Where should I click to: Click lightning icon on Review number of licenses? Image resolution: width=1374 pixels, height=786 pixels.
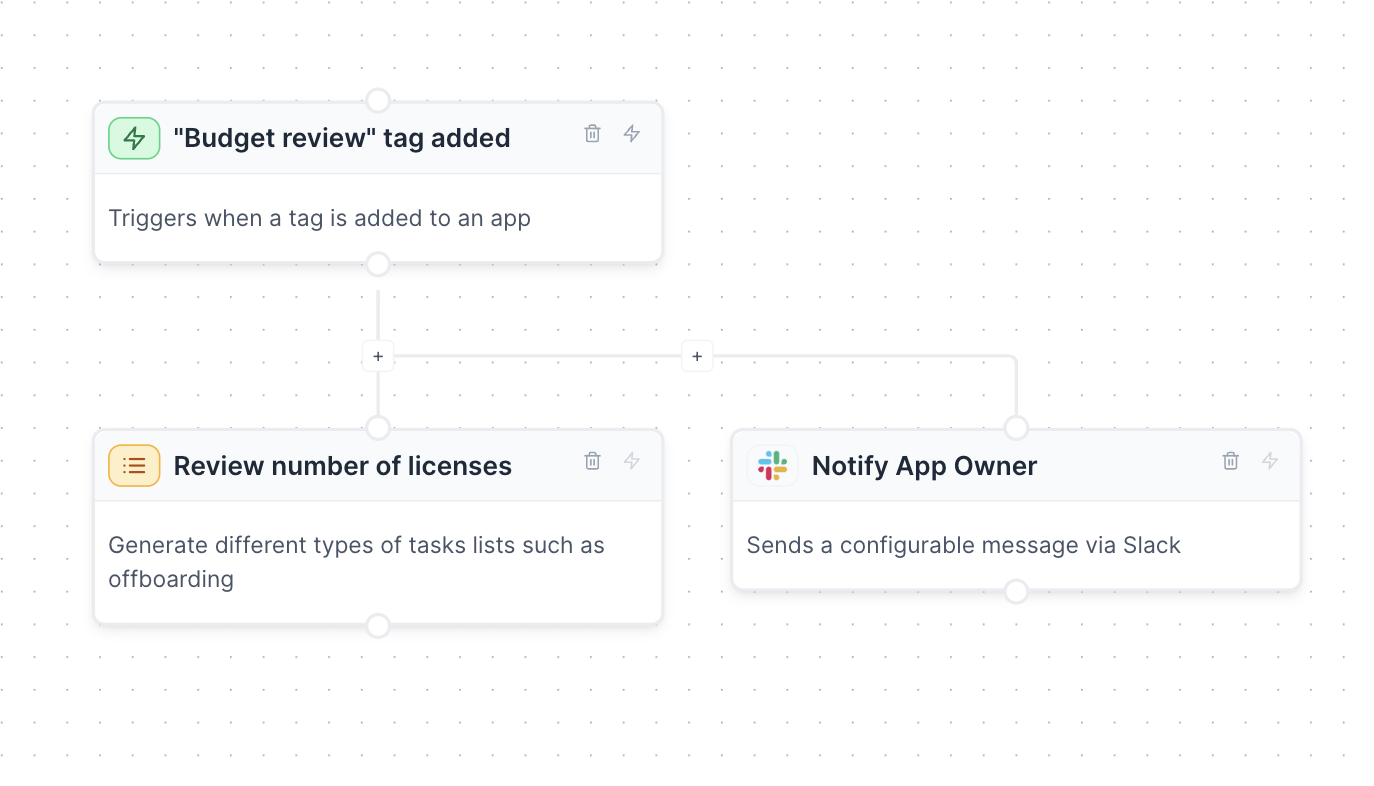(632, 461)
